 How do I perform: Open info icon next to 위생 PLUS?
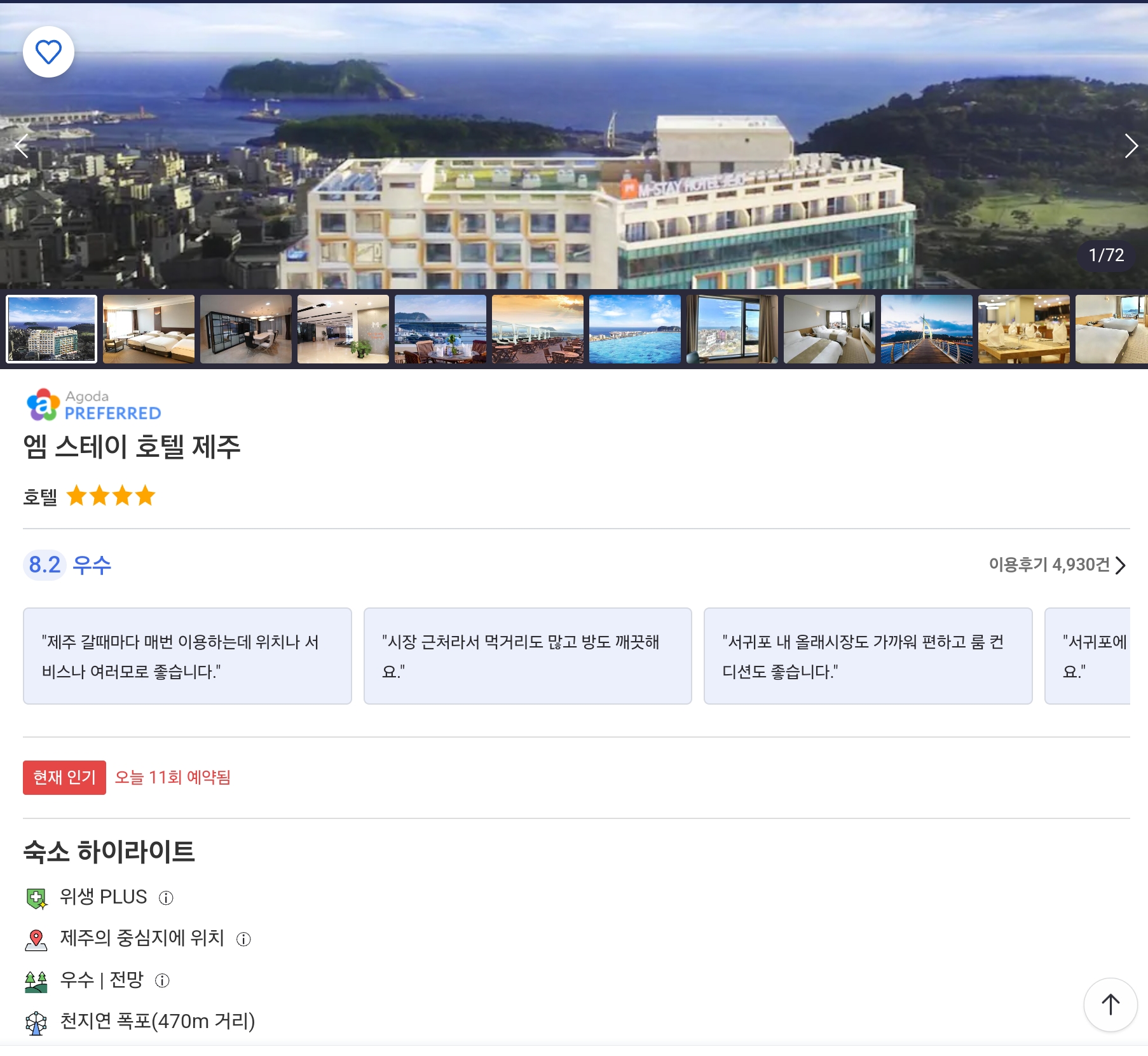point(166,898)
